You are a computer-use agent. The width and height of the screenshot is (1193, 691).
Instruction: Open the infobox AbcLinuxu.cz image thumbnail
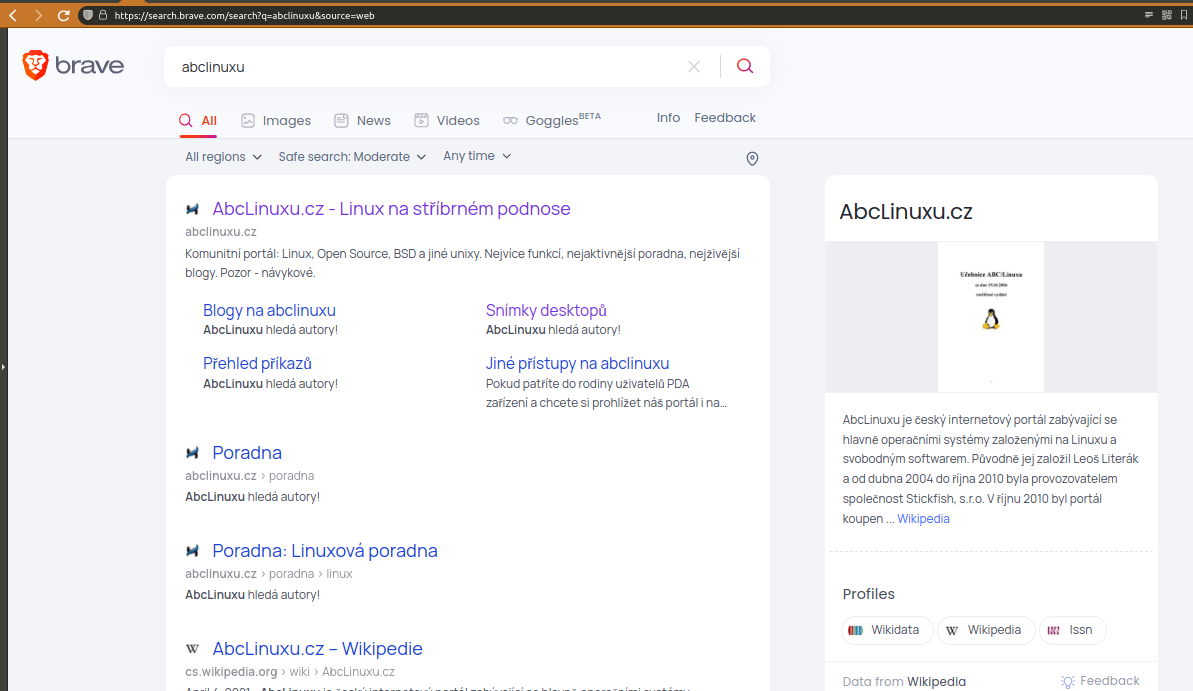click(991, 317)
